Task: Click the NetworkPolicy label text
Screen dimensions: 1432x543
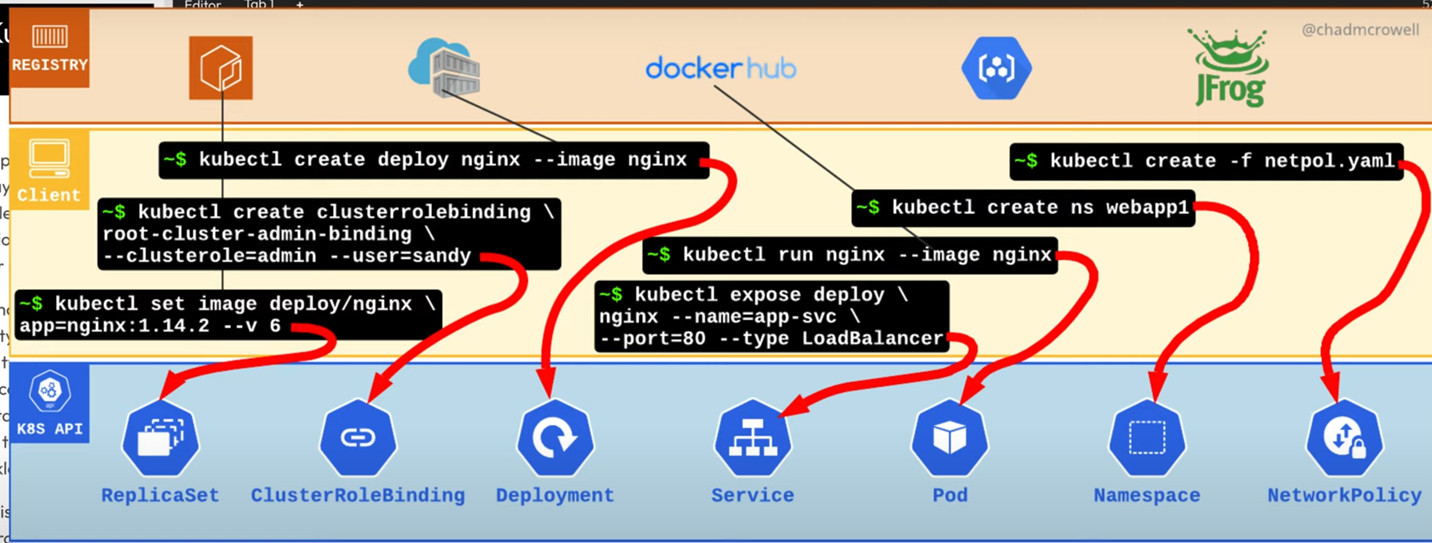Action: click(x=1344, y=495)
